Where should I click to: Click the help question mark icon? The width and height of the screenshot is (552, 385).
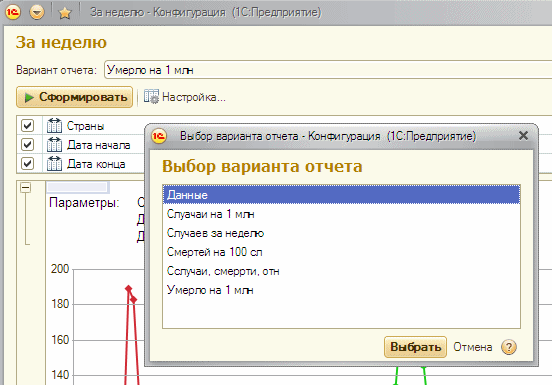[x=509, y=347]
